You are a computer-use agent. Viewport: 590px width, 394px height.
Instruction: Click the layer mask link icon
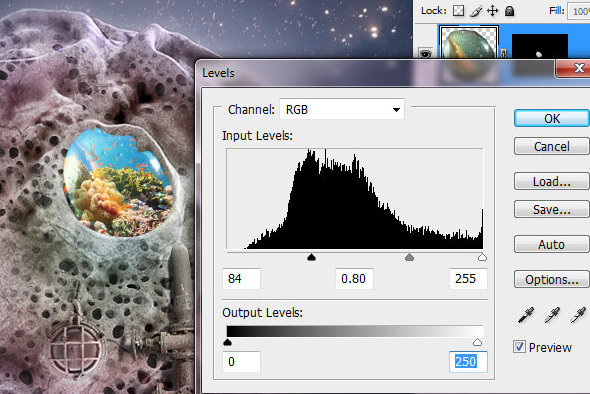coord(504,53)
